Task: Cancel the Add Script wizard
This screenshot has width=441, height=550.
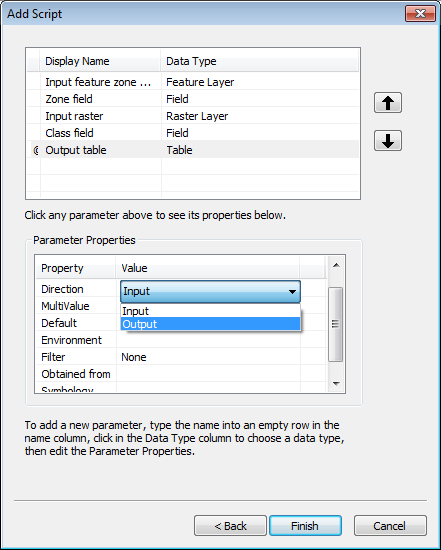Action: [390, 525]
